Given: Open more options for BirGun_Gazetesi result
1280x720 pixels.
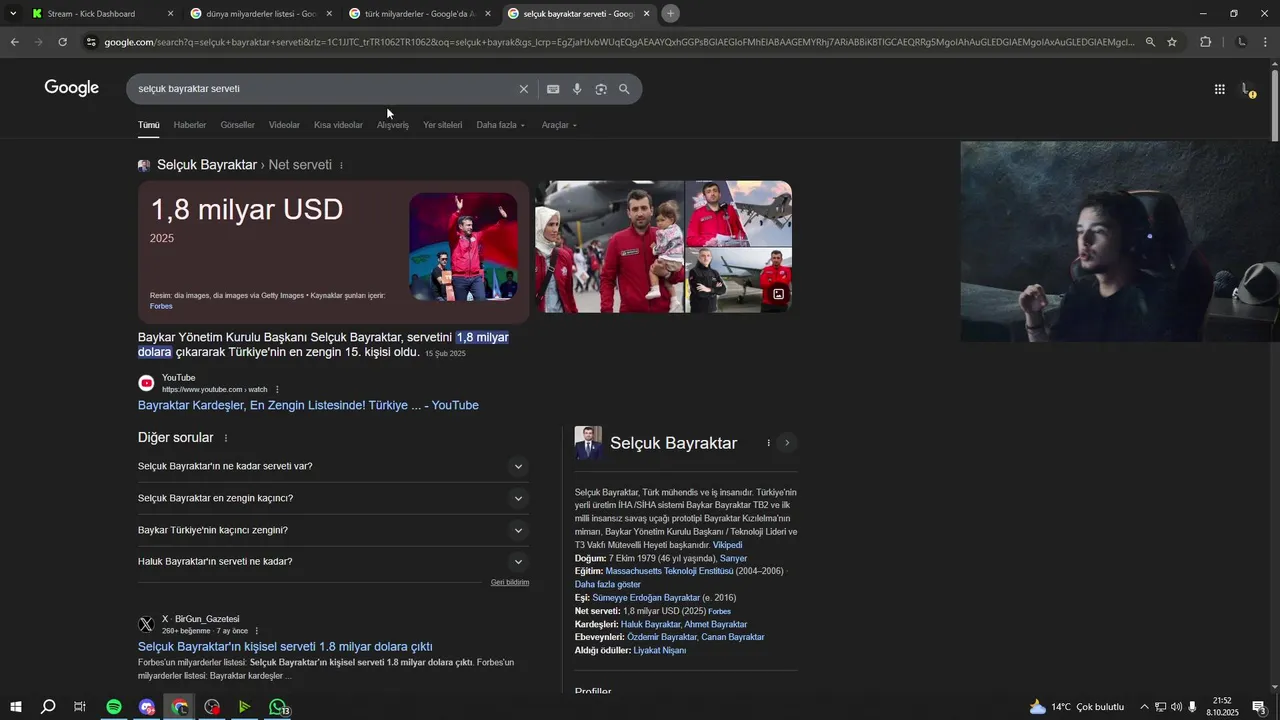Looking at the screenshot, I should [257, 631].
